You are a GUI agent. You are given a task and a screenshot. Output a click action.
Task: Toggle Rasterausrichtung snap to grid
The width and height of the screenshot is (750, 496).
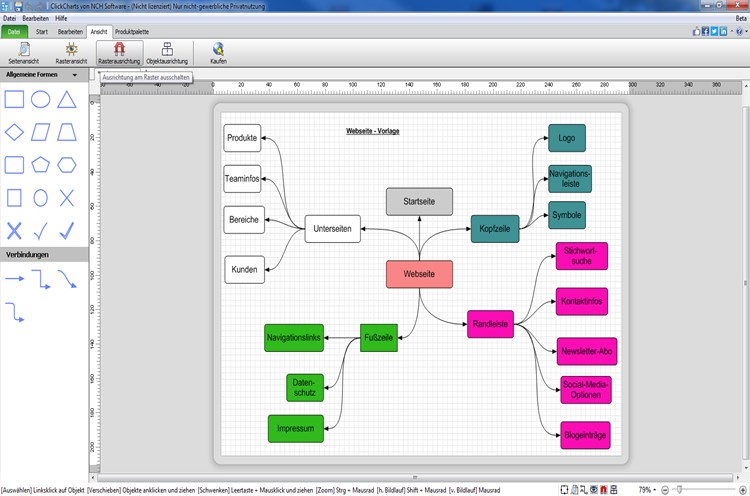(119, 53)
